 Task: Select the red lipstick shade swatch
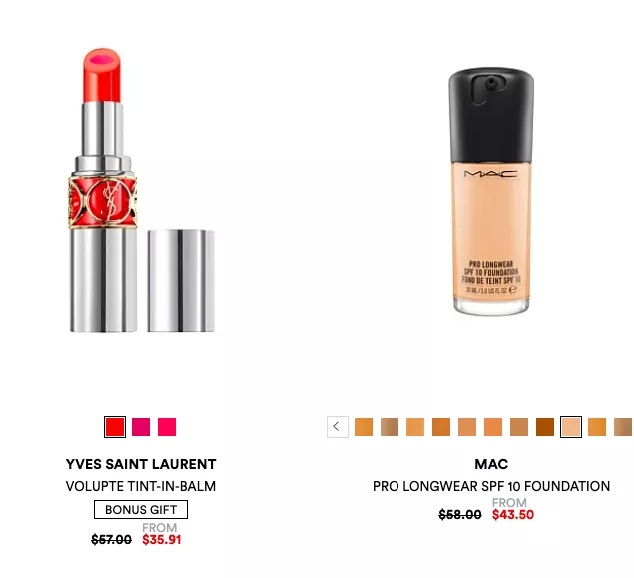click(115, 427)
